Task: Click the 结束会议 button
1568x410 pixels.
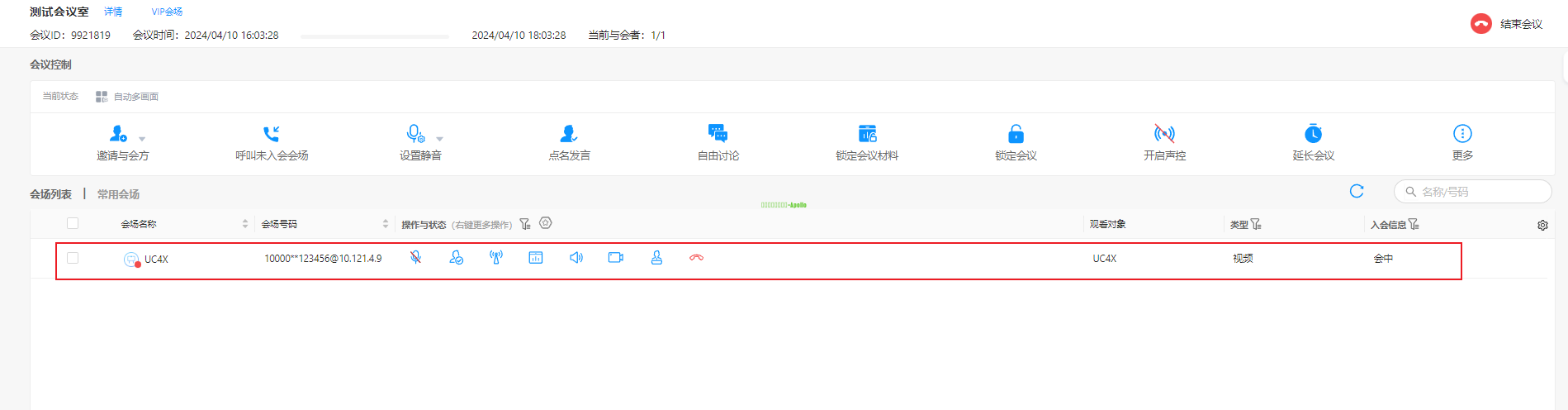Action: coord(1507,24)
